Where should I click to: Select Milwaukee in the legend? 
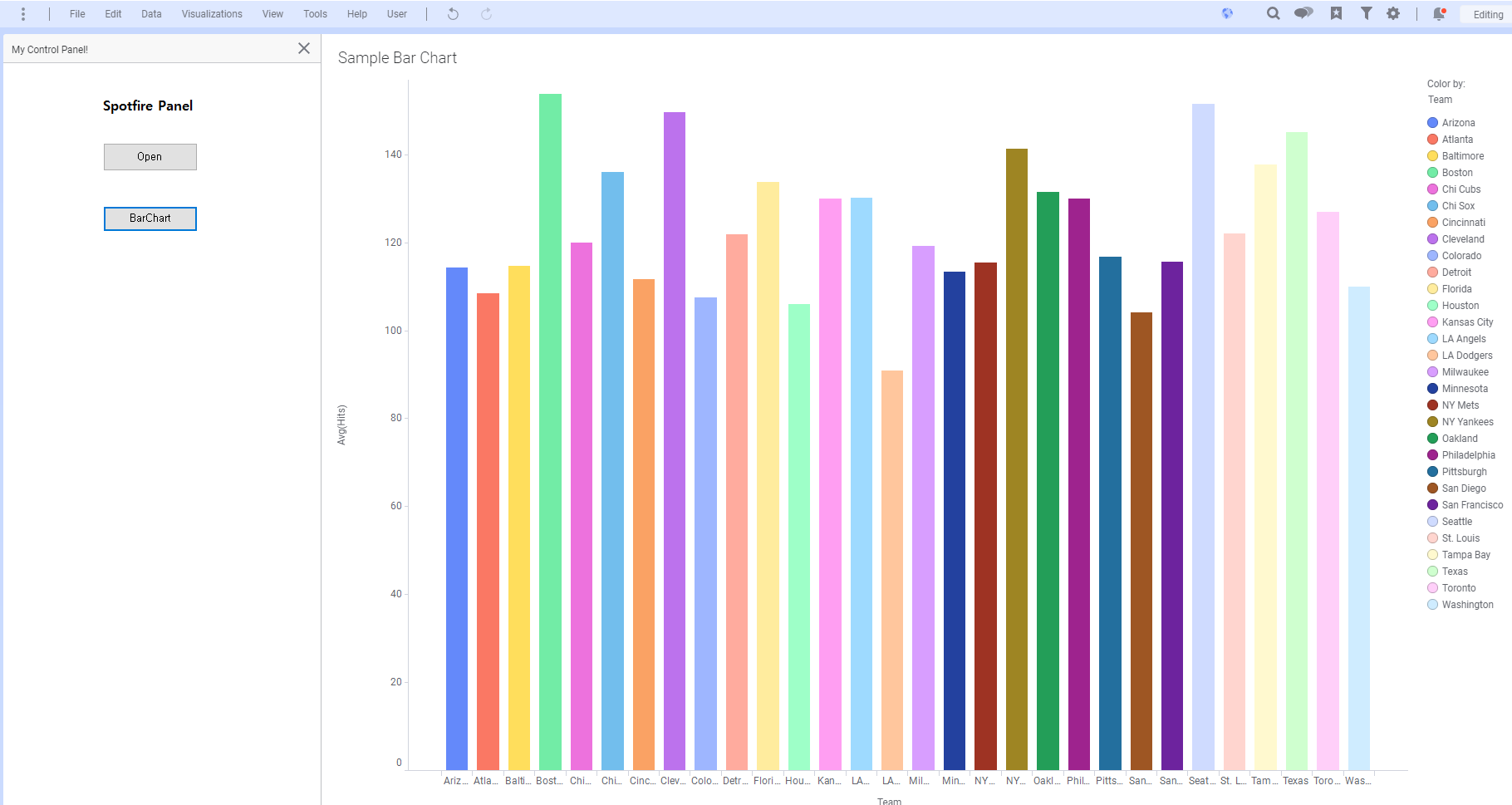[x=1458, y=372]
